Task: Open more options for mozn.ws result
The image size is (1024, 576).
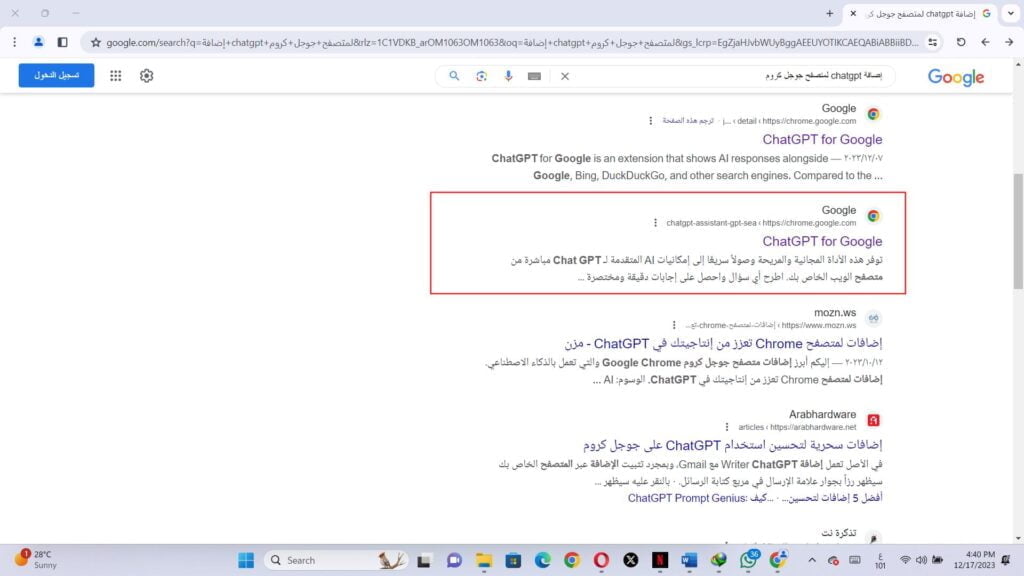Action: click(x=674, y=325)
